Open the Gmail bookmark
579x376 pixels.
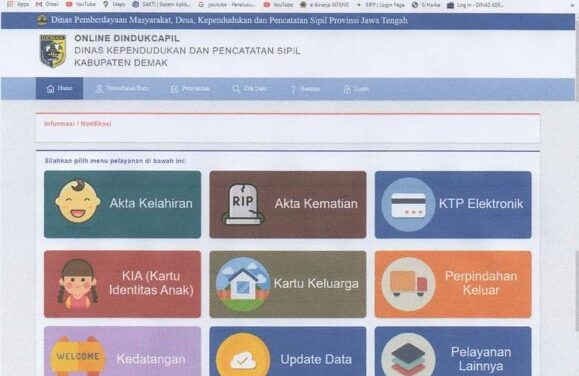(47, 4)
